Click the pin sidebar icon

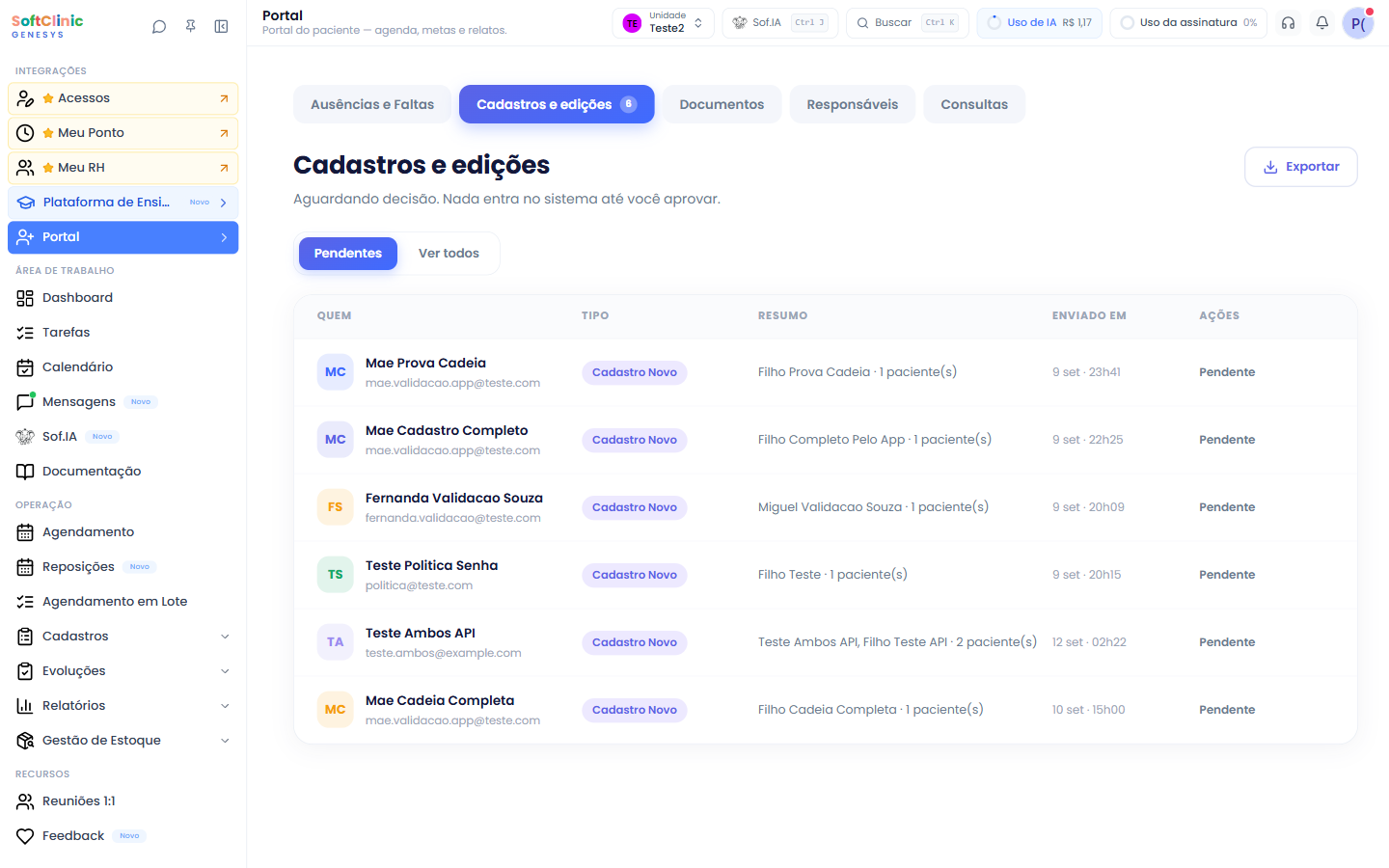[190, 27]
